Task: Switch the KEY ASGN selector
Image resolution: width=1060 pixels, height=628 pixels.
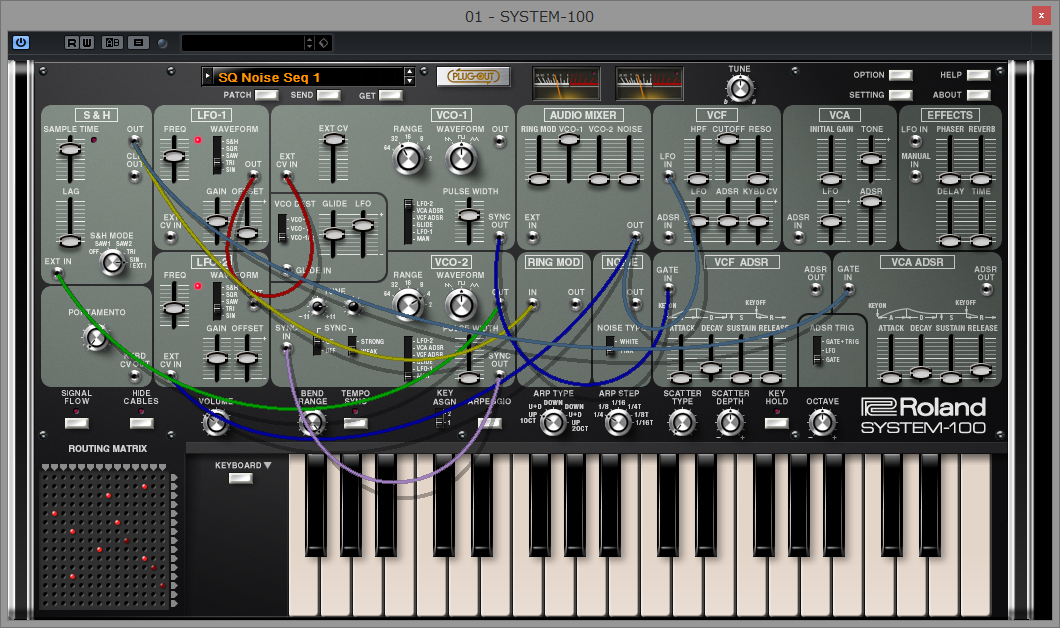Action: tap(439, 420)
